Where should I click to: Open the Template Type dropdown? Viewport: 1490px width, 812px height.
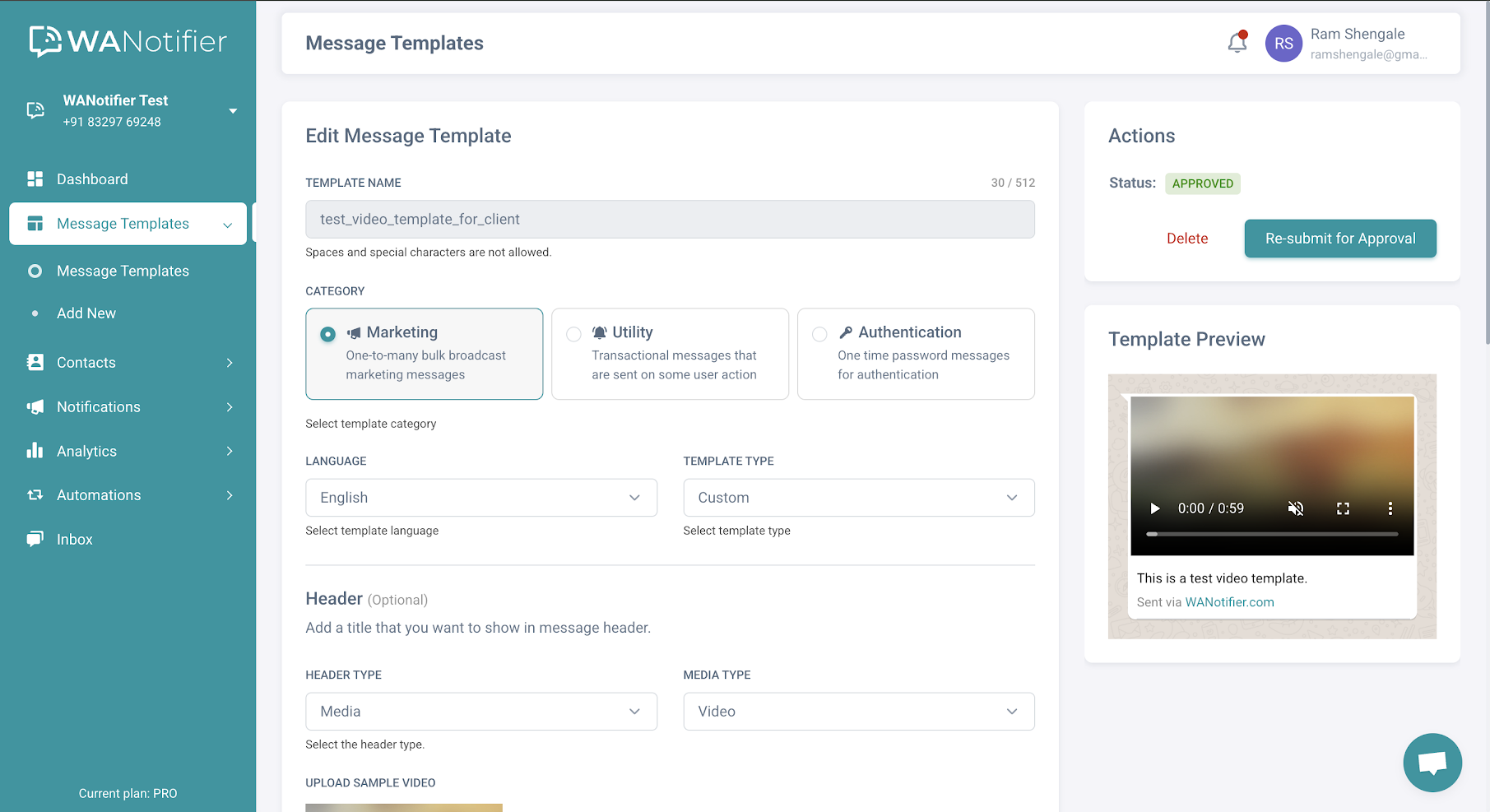[858, 497]
